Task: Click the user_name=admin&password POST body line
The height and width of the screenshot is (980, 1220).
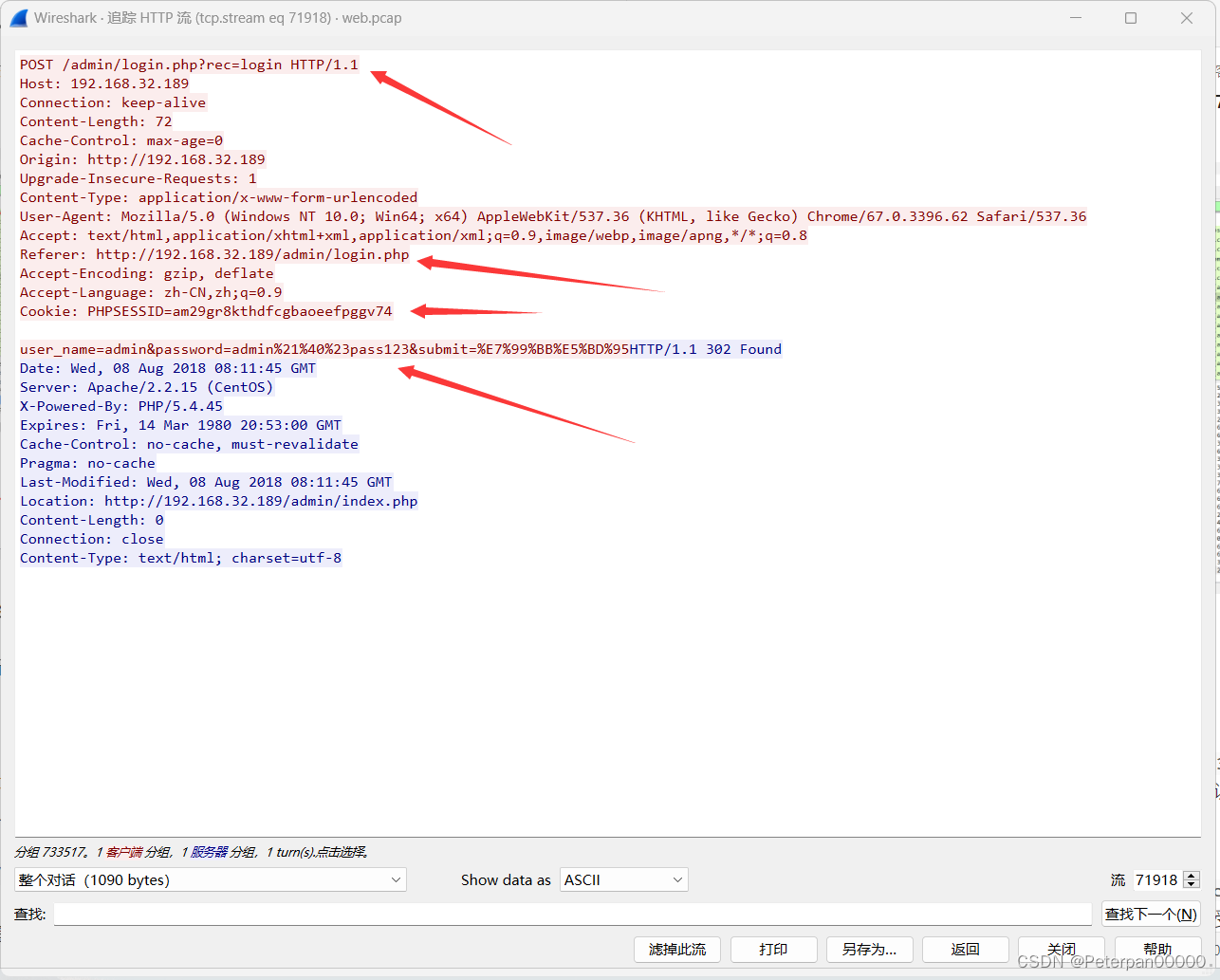Action: pyautogui.click(x=324, y=349)
